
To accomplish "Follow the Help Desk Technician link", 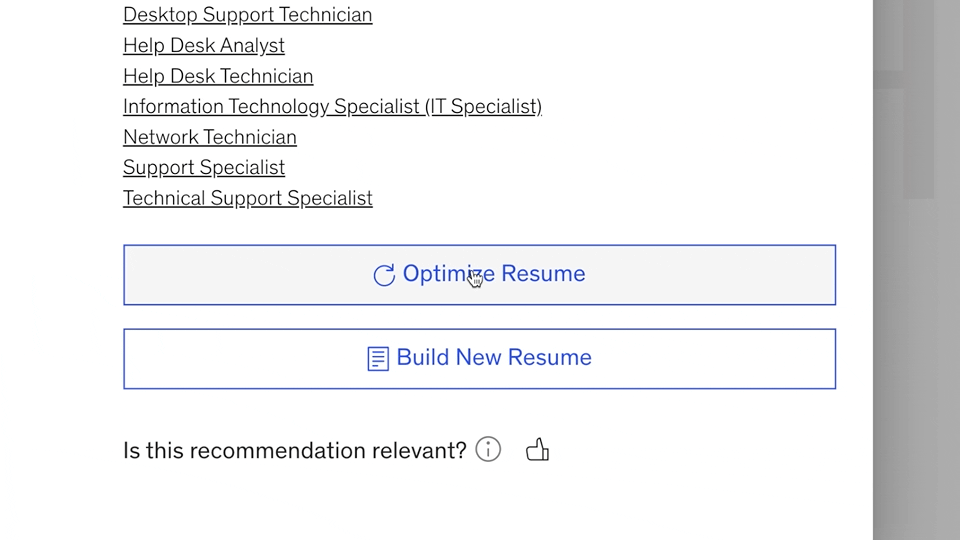I will tap(218, 76).
